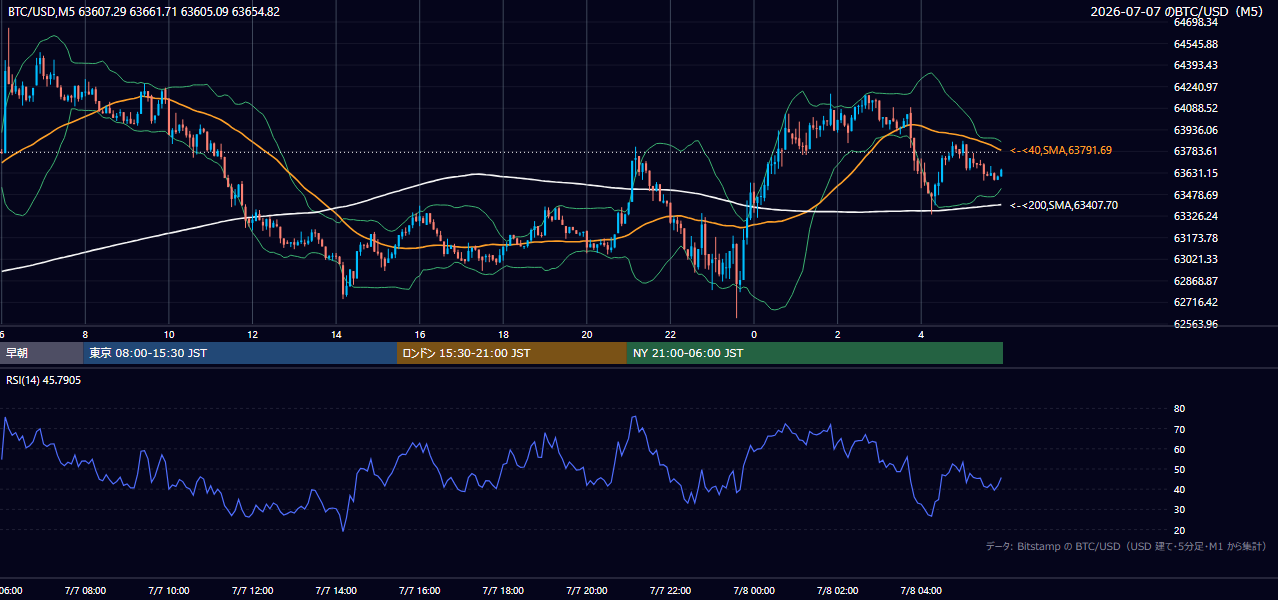
Task: Click the 7/7 08:00 time axis label
Action: (85, 591)
